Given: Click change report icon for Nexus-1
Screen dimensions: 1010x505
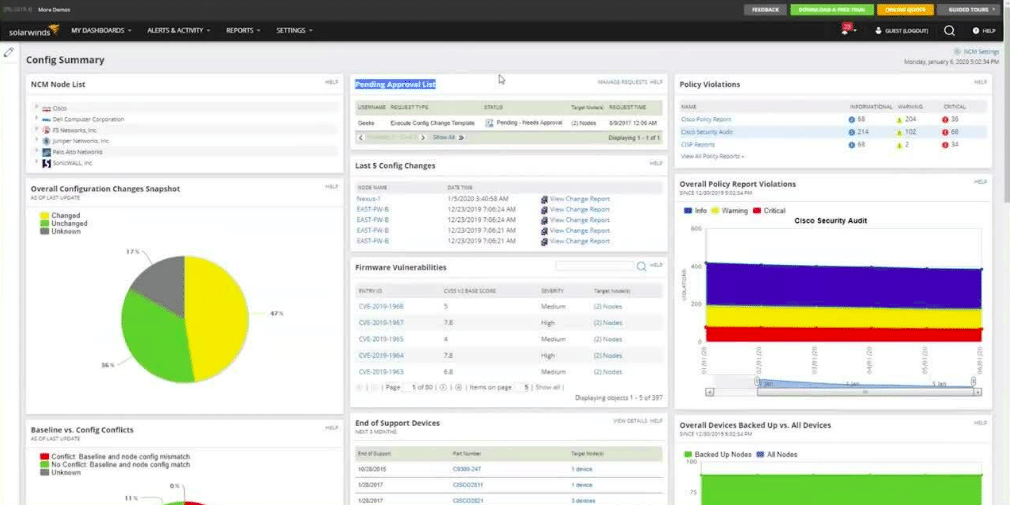Looking at the screenshot, I should pyautogui.click(x=544, y=199).
